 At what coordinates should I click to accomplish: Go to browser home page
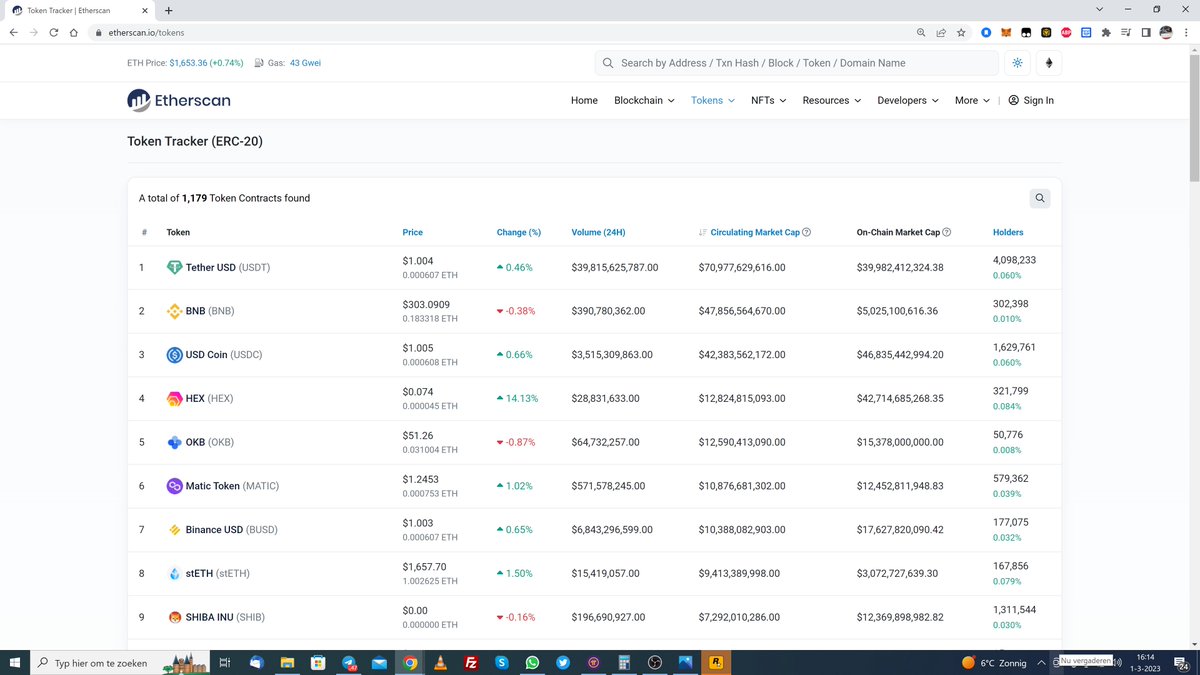pyautogui.click(x=74, y=32)
